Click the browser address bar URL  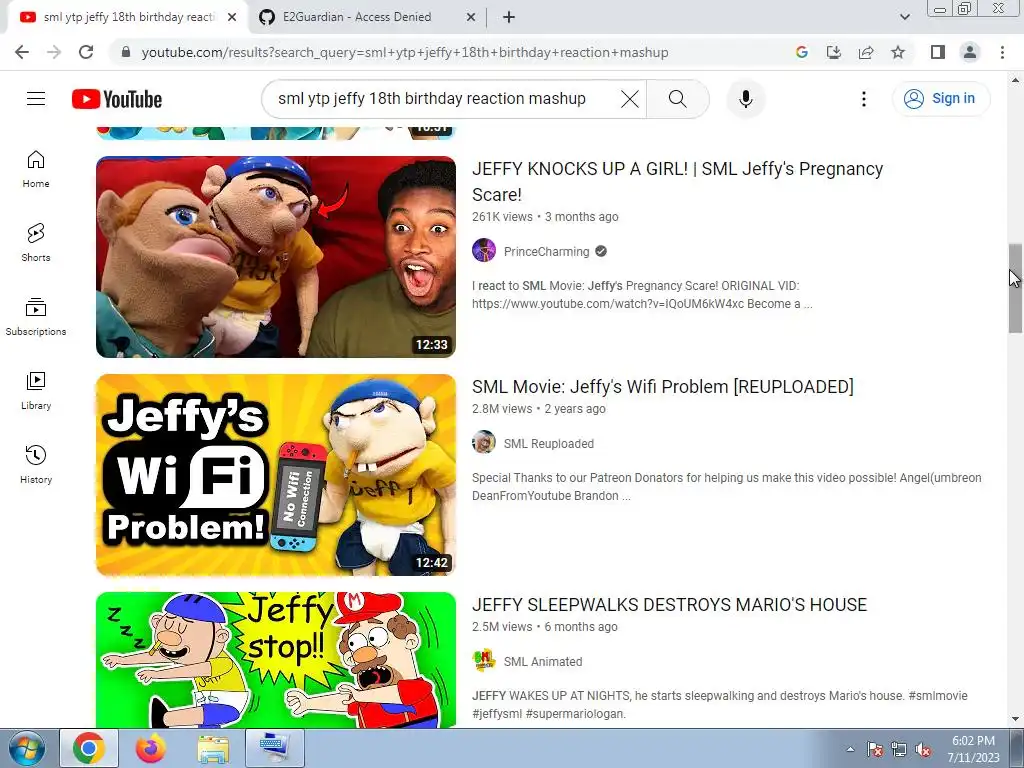pos(405,52)
